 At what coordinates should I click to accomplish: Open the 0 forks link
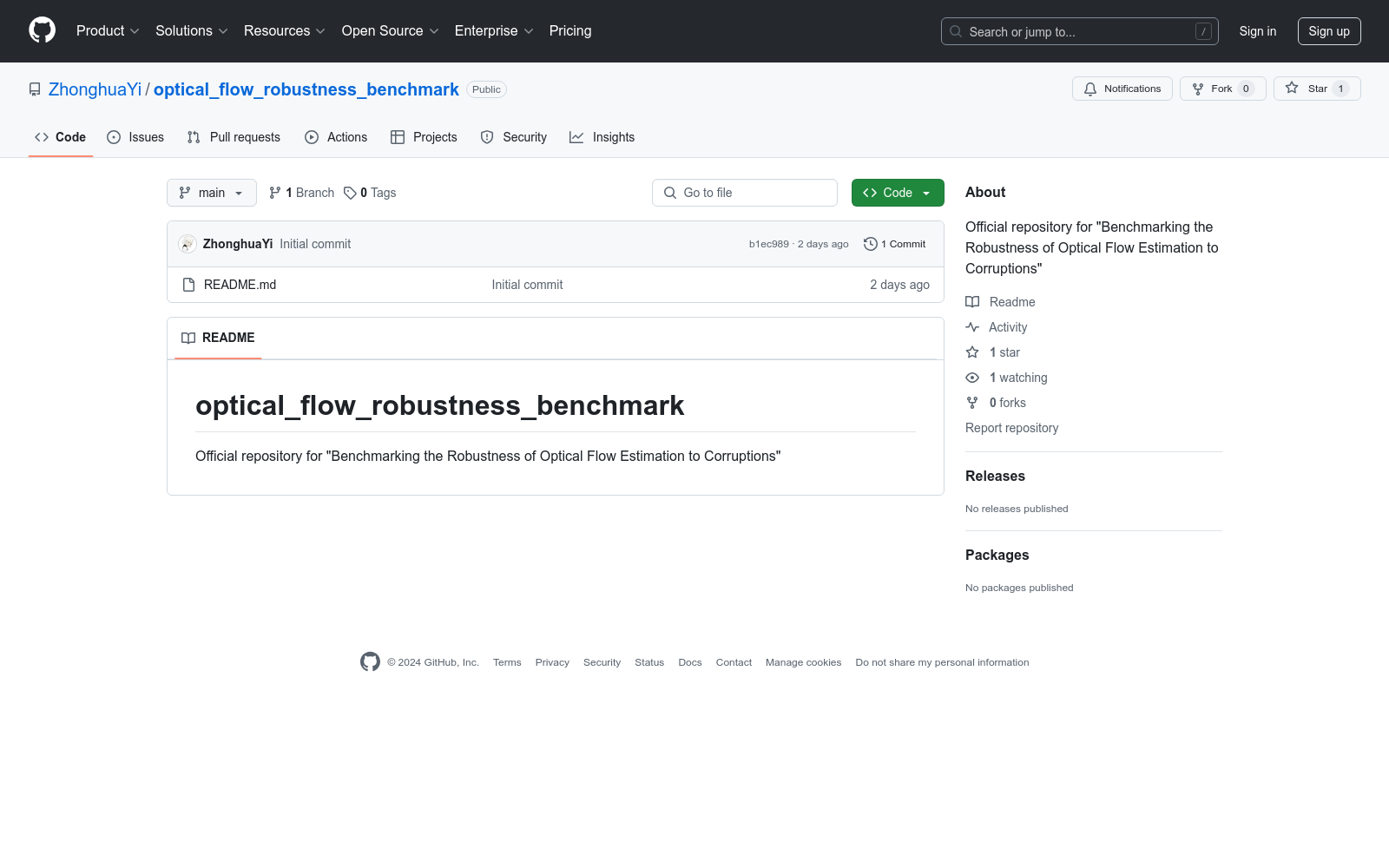1008,403
